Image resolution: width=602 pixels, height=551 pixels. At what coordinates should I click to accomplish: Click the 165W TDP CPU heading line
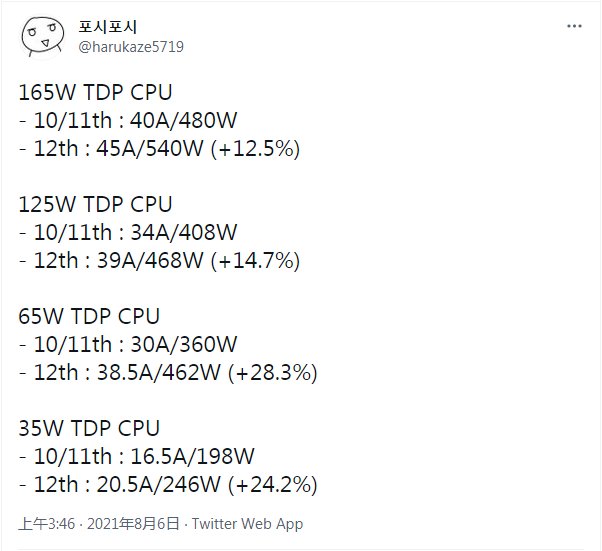(95, 92)
